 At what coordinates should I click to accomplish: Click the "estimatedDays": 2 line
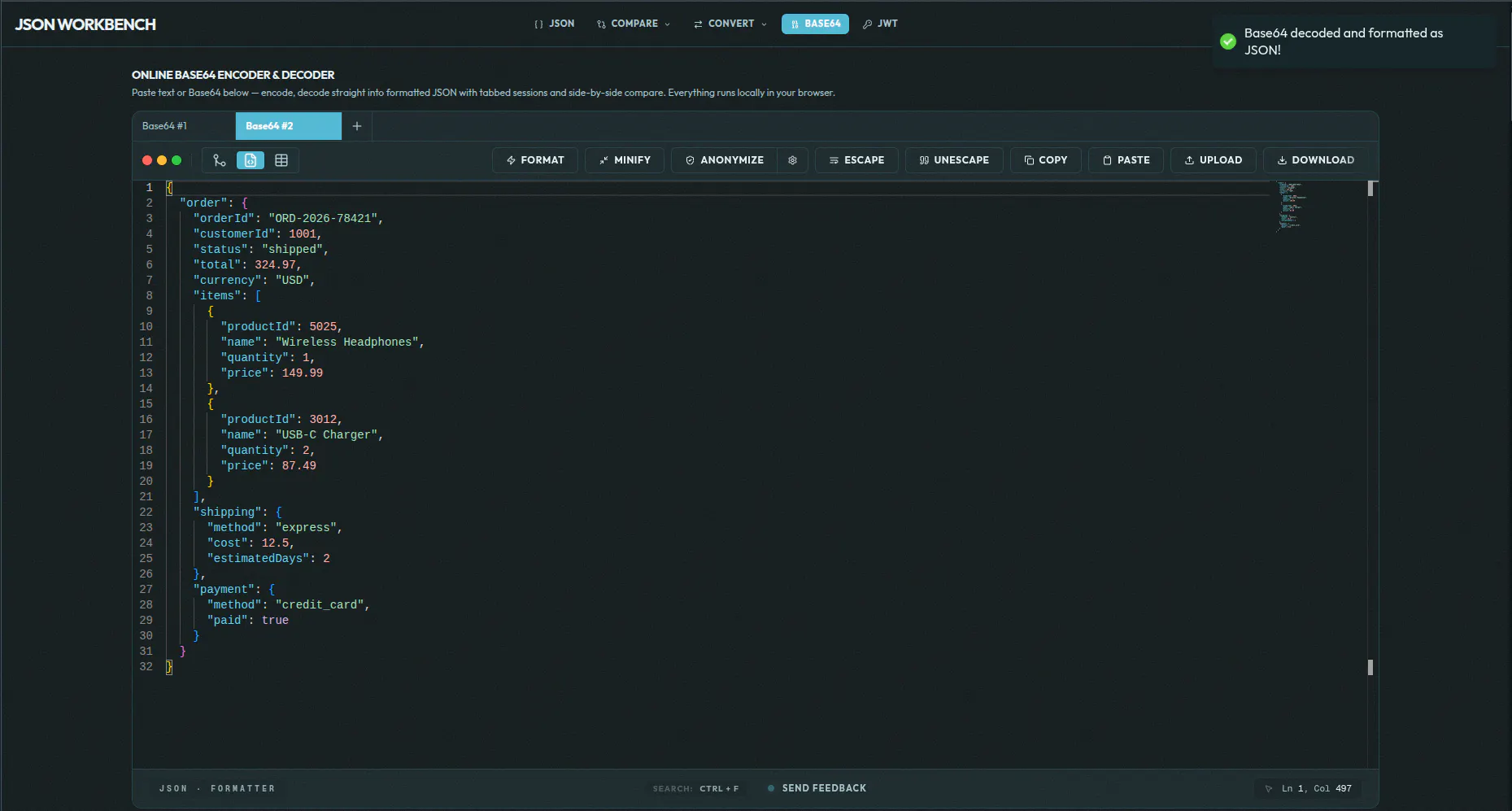click(268, 558)
